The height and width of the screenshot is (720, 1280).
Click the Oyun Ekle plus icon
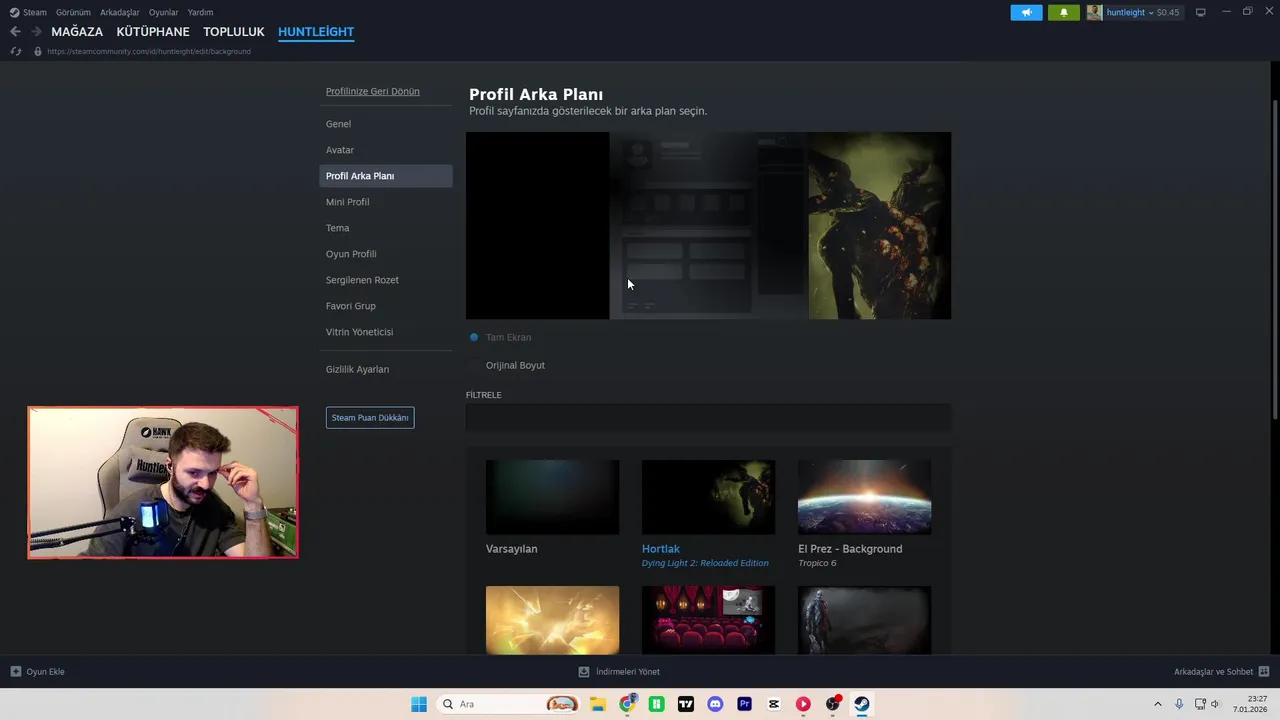(16, 672)
